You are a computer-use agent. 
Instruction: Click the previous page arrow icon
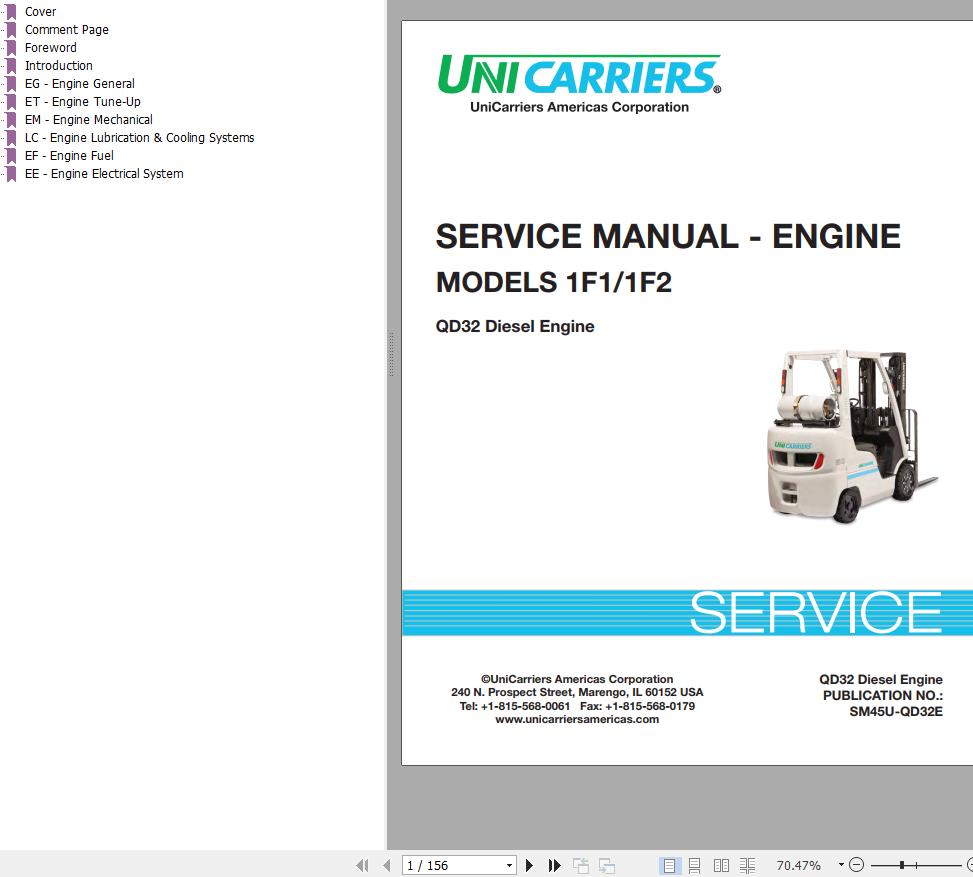[385, 864]
